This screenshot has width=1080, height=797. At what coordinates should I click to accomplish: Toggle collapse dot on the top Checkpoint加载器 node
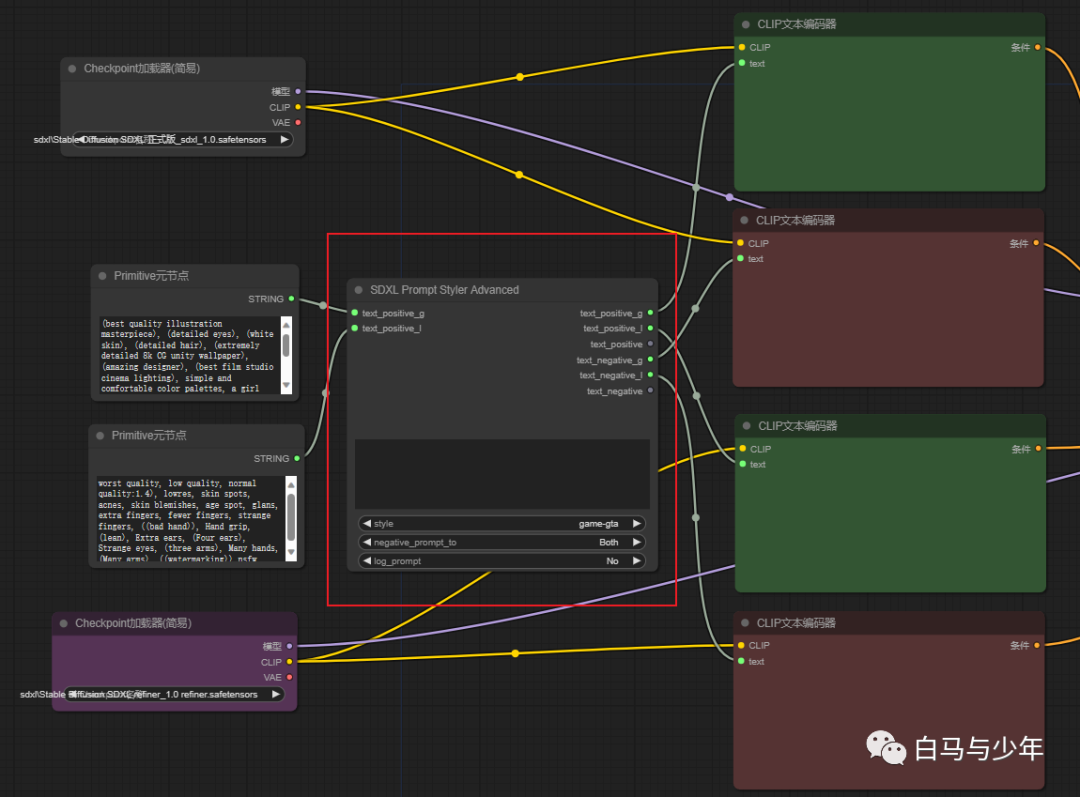[73, 69]
